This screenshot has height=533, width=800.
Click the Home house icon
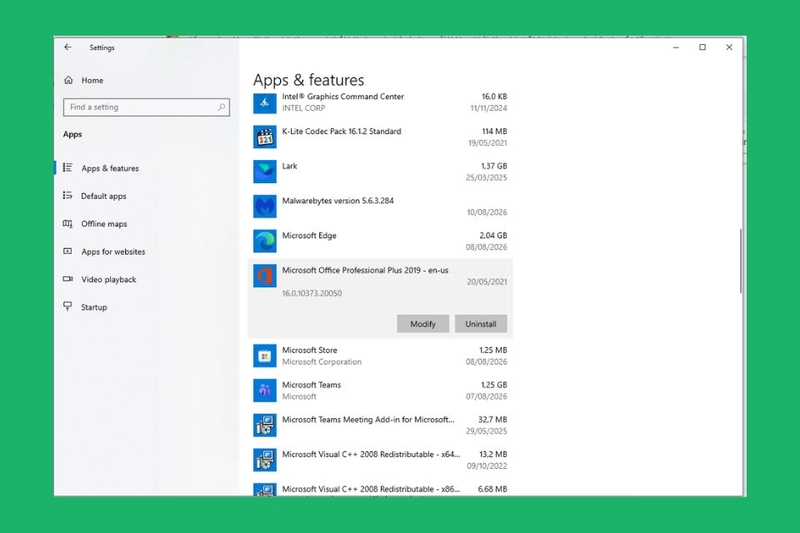[x=68, y=80]
